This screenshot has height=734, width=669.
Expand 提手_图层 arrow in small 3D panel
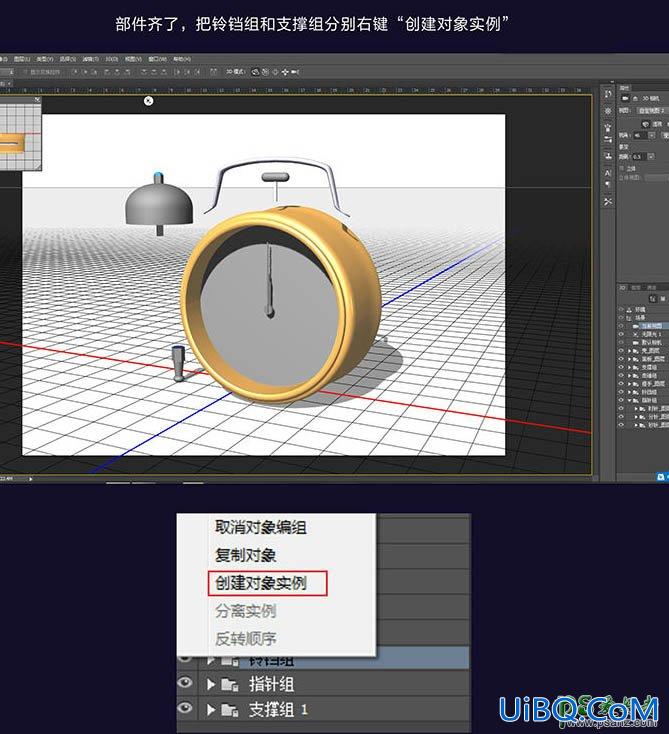click(629, 384)
